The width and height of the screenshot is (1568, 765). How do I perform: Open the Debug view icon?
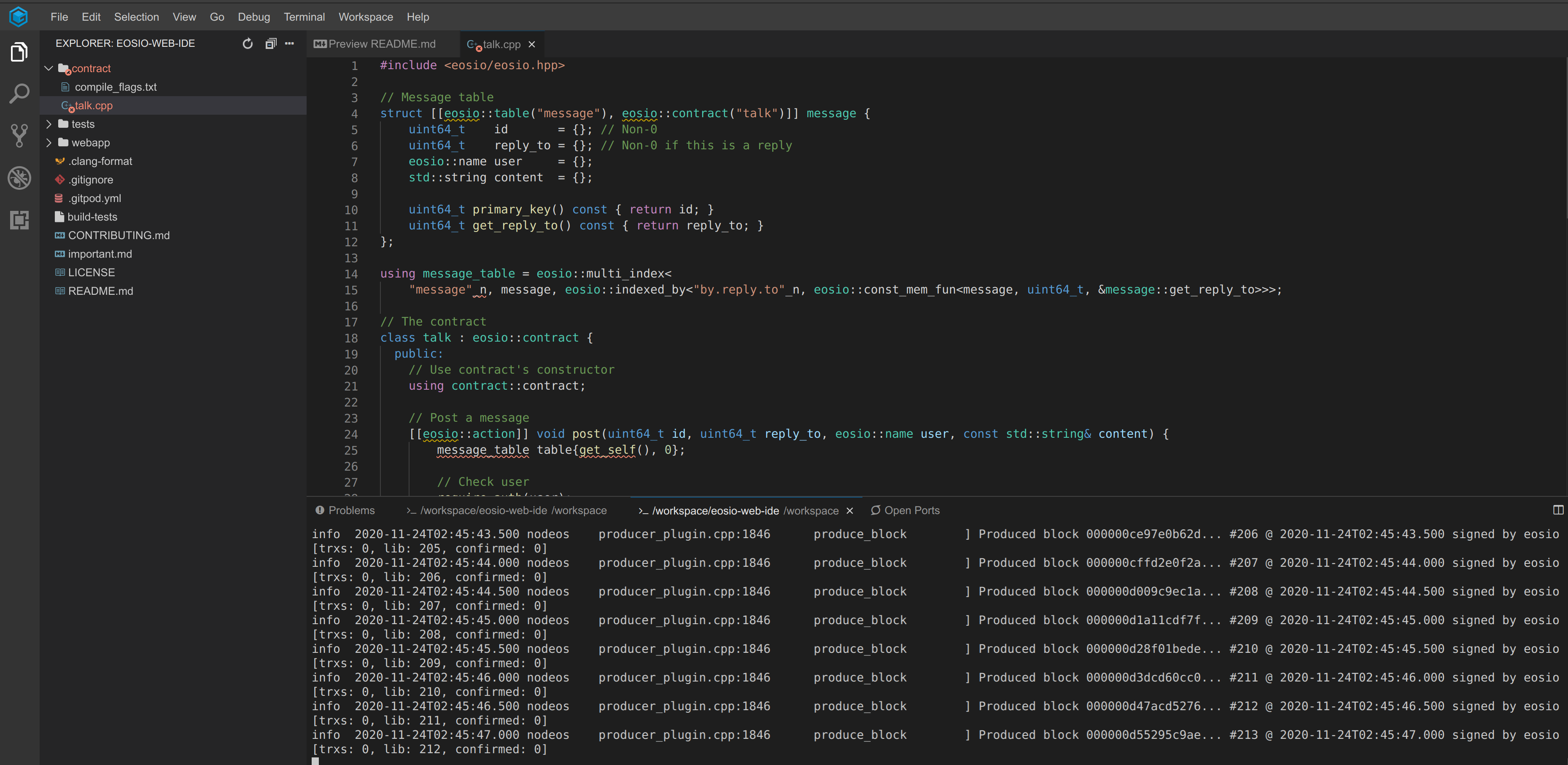[x=19, y=178]
